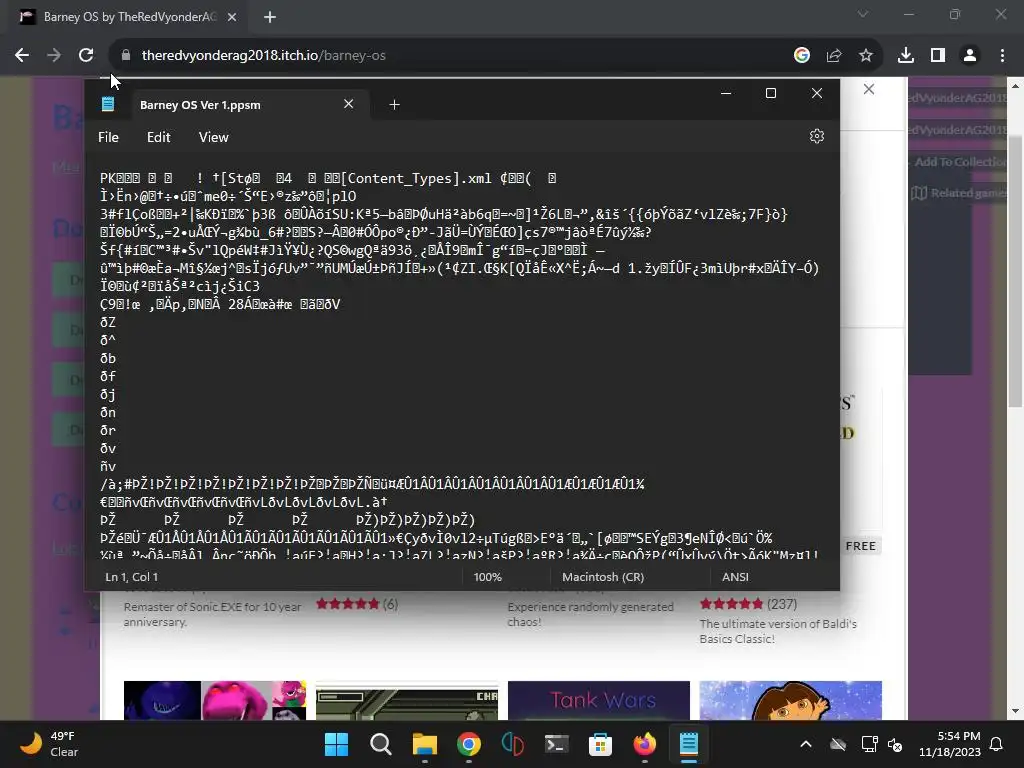Go forward in Chrome
The width and height of the screenshot is (1024, 768).
click(x=54, y=56)
